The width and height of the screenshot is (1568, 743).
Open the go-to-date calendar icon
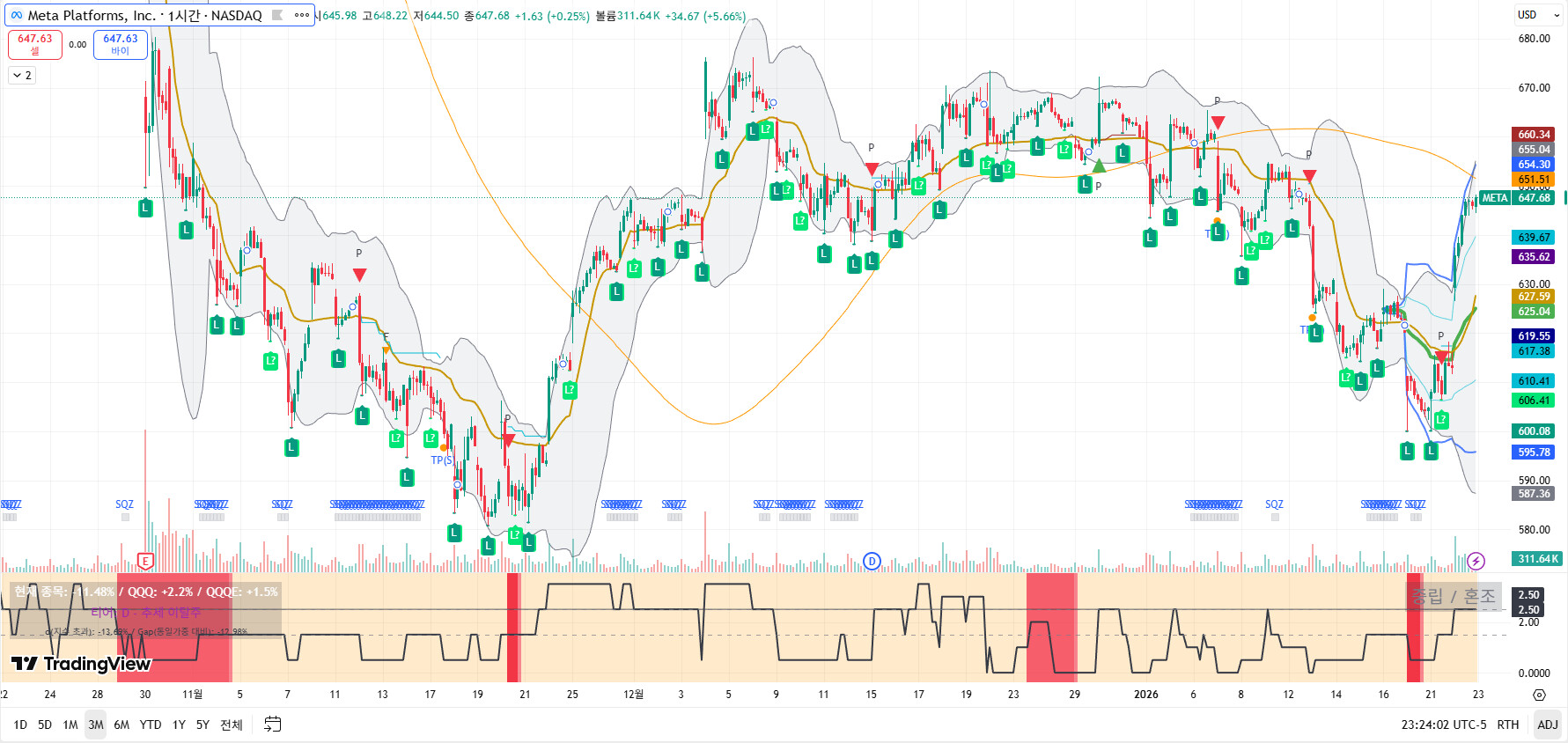pyautogui.click(x=273, y=725)
